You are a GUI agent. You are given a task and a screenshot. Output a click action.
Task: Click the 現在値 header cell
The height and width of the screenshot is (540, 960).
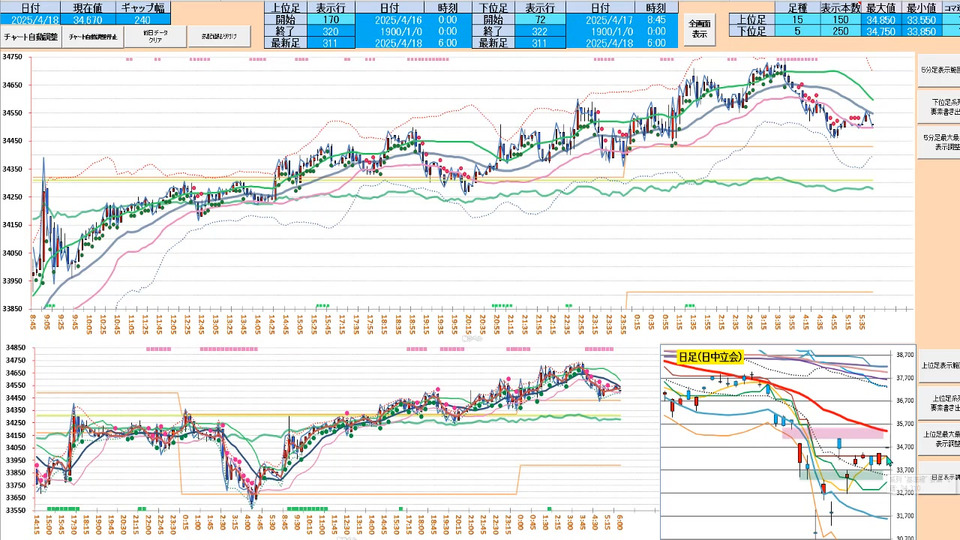(88, 8)
